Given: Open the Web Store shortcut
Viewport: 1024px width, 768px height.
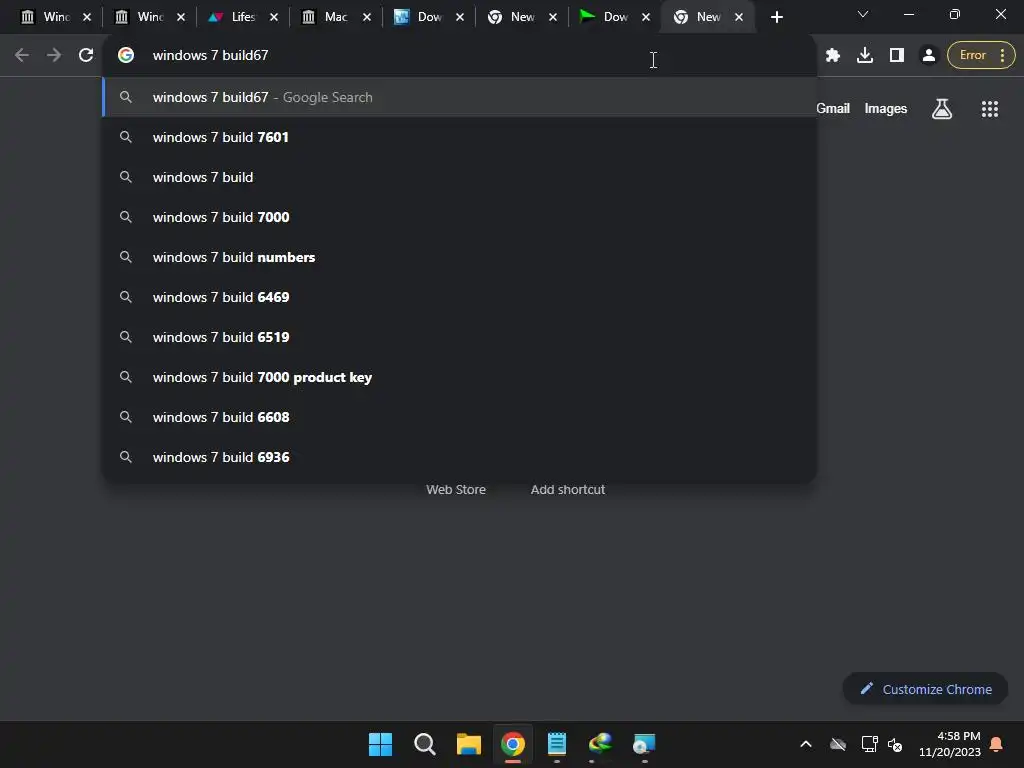Looking at the screenshot, I should tap(456, 489).
